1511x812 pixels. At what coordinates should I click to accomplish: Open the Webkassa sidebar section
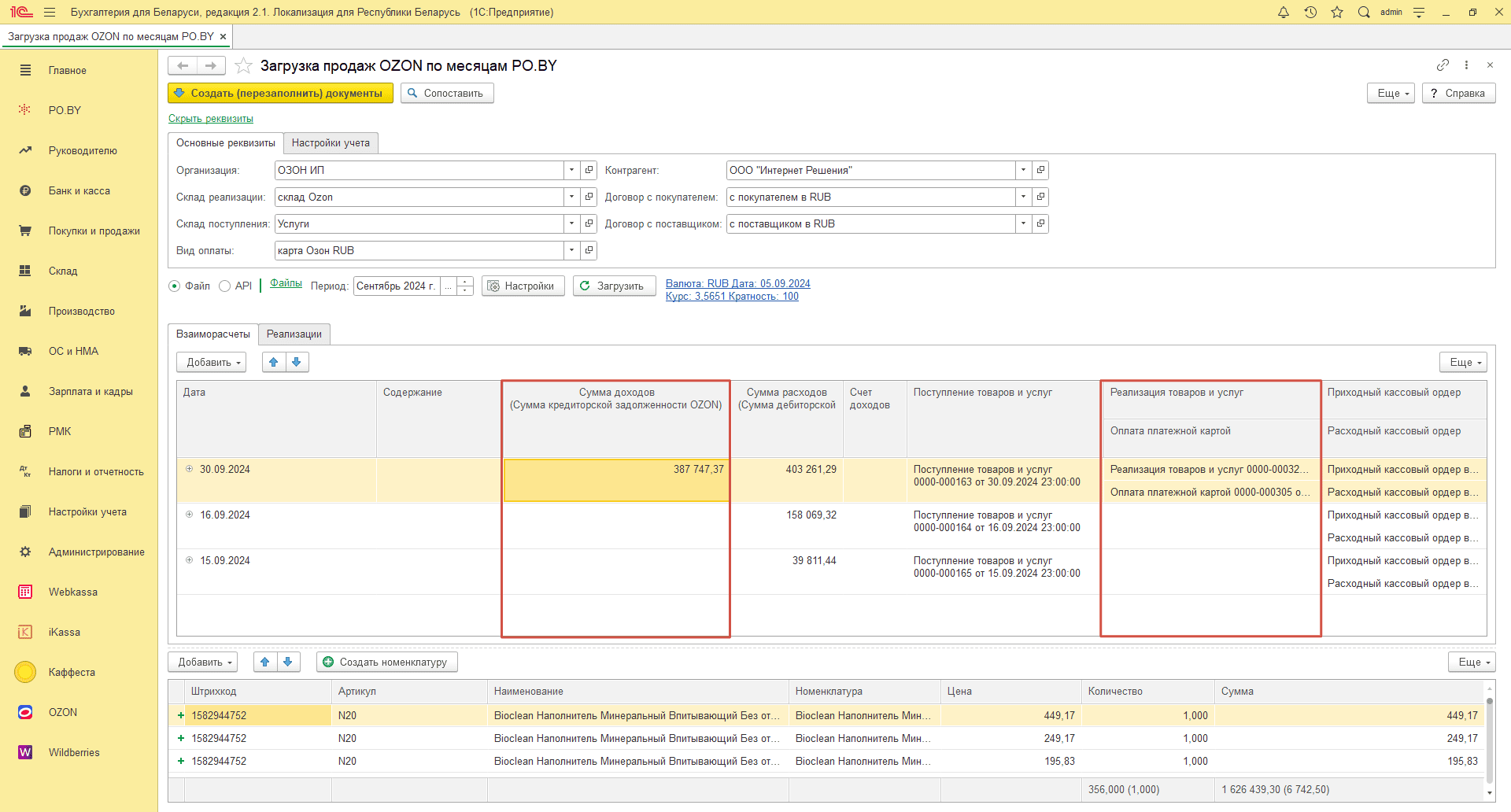72,592
